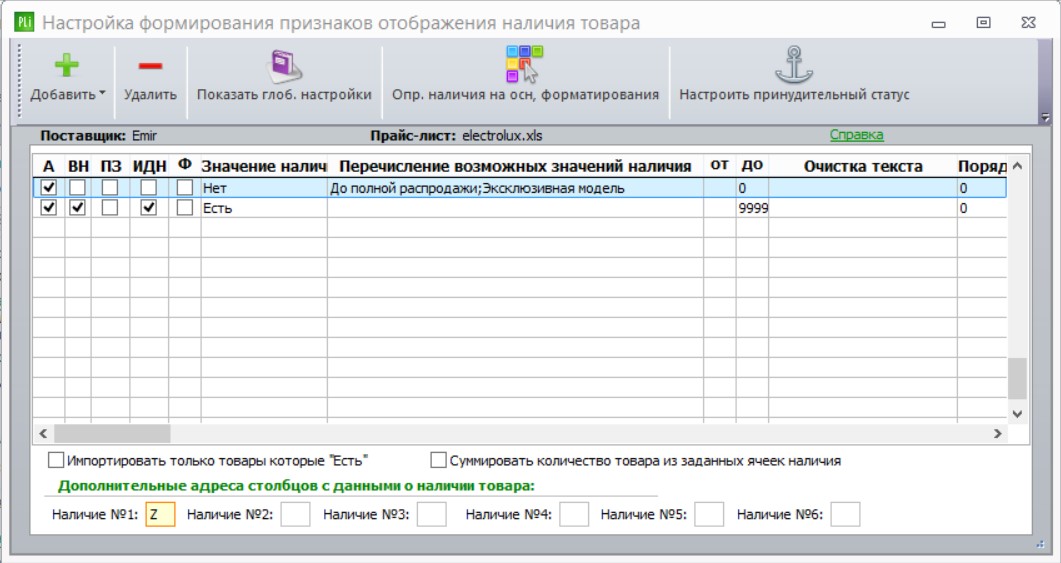
Task: Click the anchor Настроить принудительный статус icon
Action: pos(794,65)
